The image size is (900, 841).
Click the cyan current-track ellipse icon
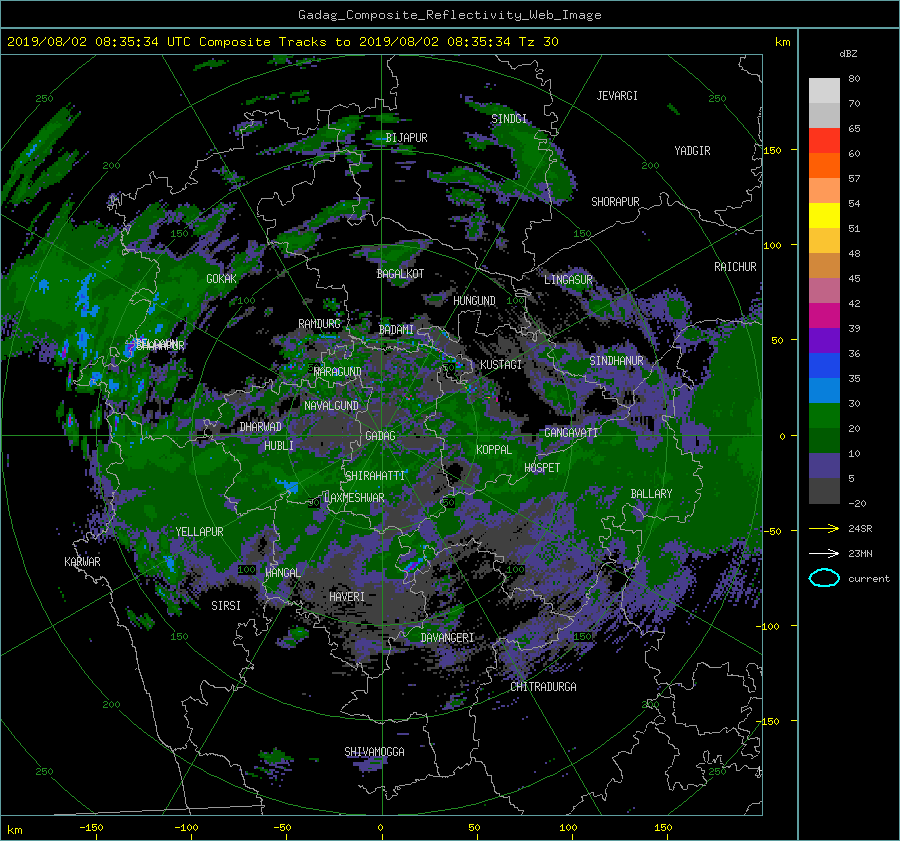pos(824,578)
